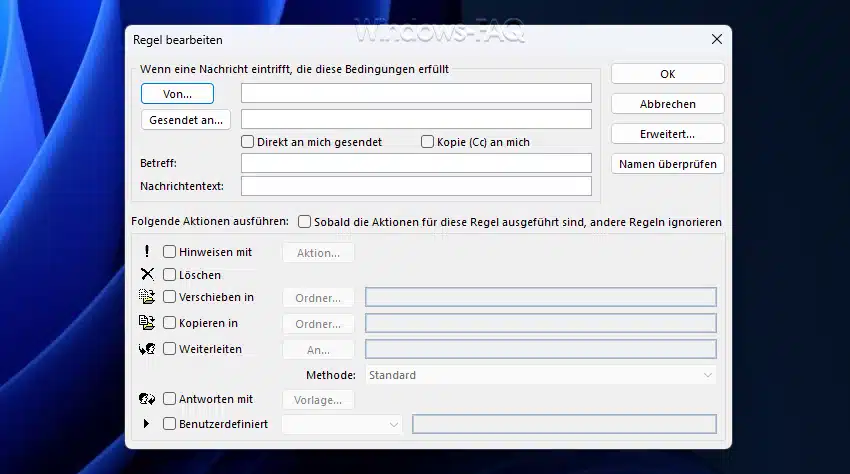Tick the Verschieben in checkbox
The height and width of the screenshot is (474, 850).
coord(170,297)
